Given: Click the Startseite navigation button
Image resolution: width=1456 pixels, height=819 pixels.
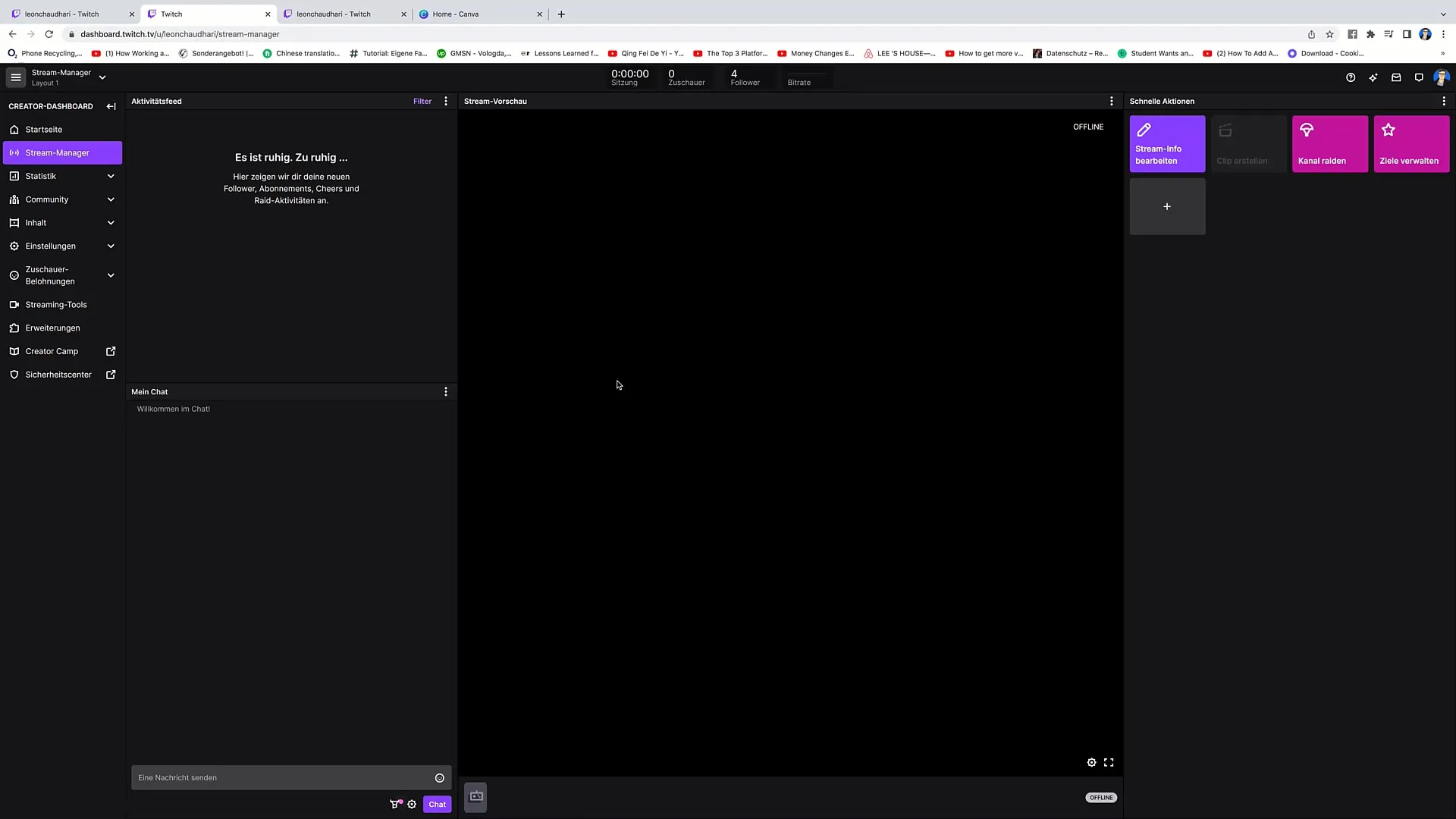Looking at the screenshot, I should (44, 129).
